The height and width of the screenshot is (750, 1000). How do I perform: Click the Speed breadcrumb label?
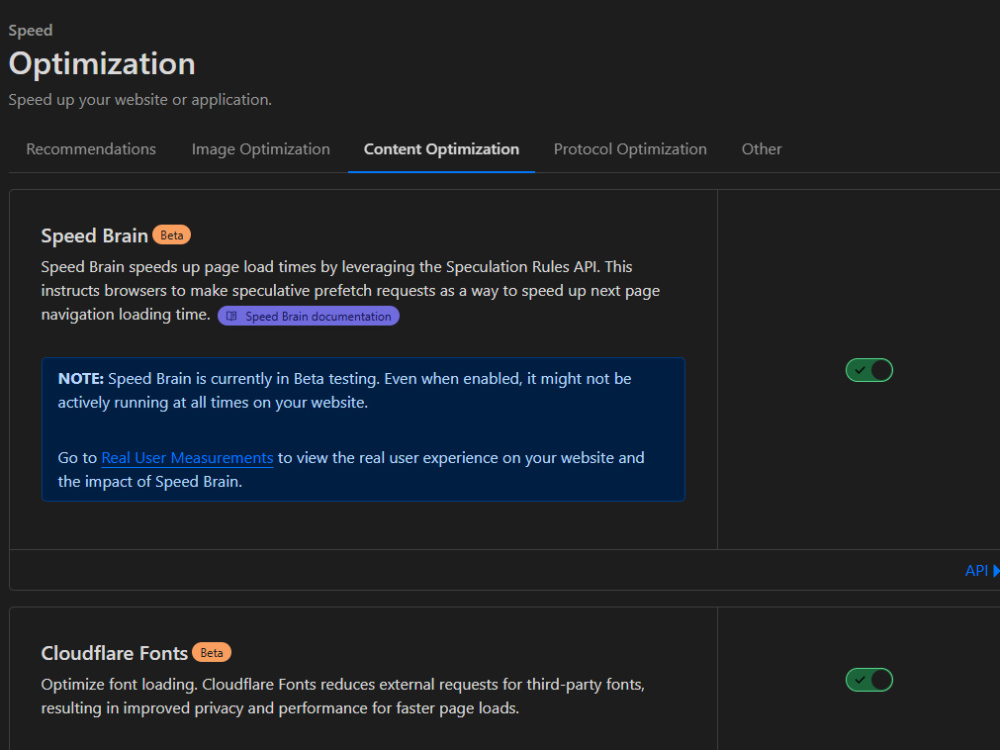31,31
